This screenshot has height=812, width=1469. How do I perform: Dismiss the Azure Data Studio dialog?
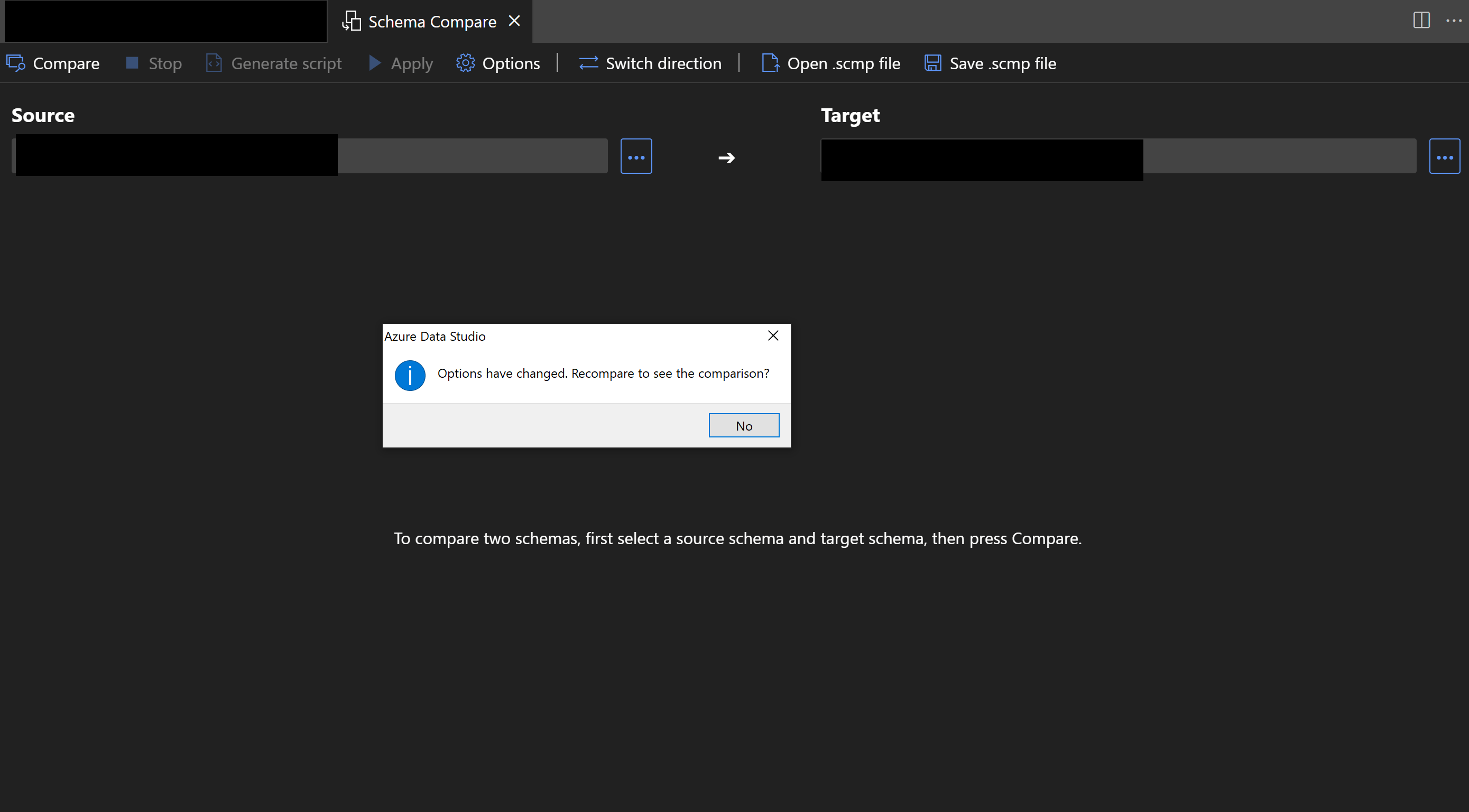[773, 335]
